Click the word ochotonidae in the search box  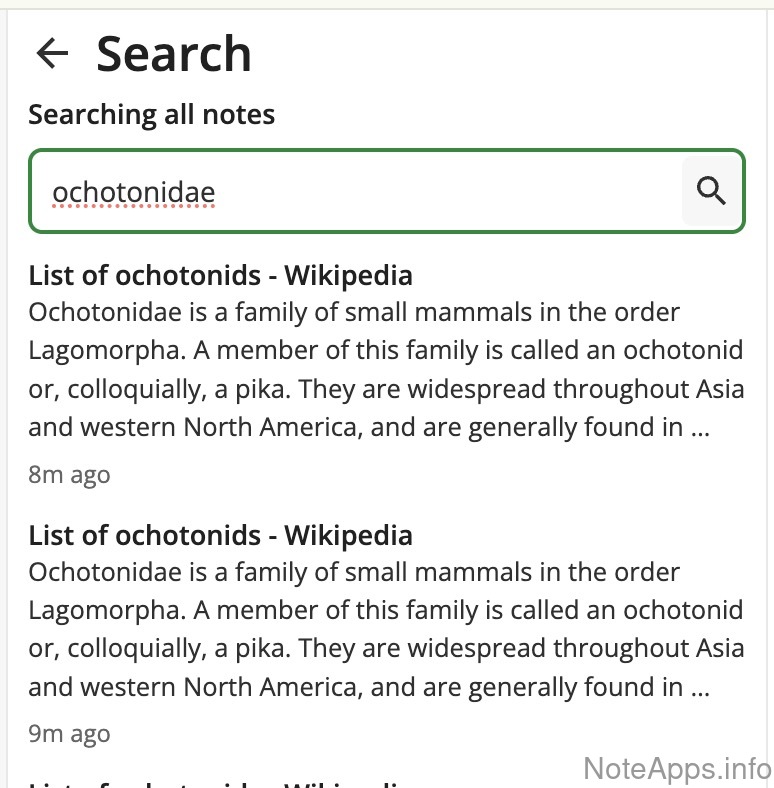(x=133, y=191)
